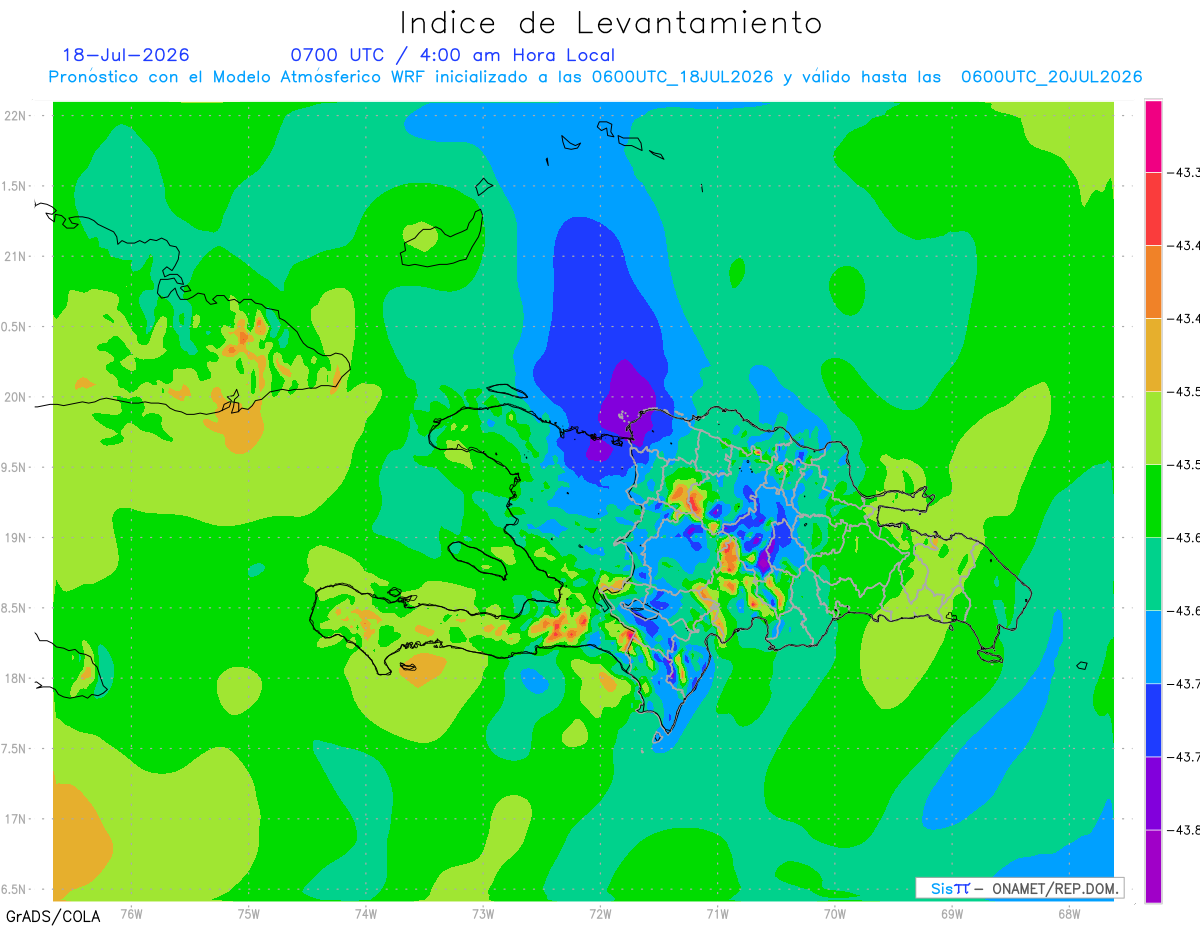Click the '73W' longitude label
Image resolution: width=1200 pixels, height=927 pixels.
tap(483, 913)
